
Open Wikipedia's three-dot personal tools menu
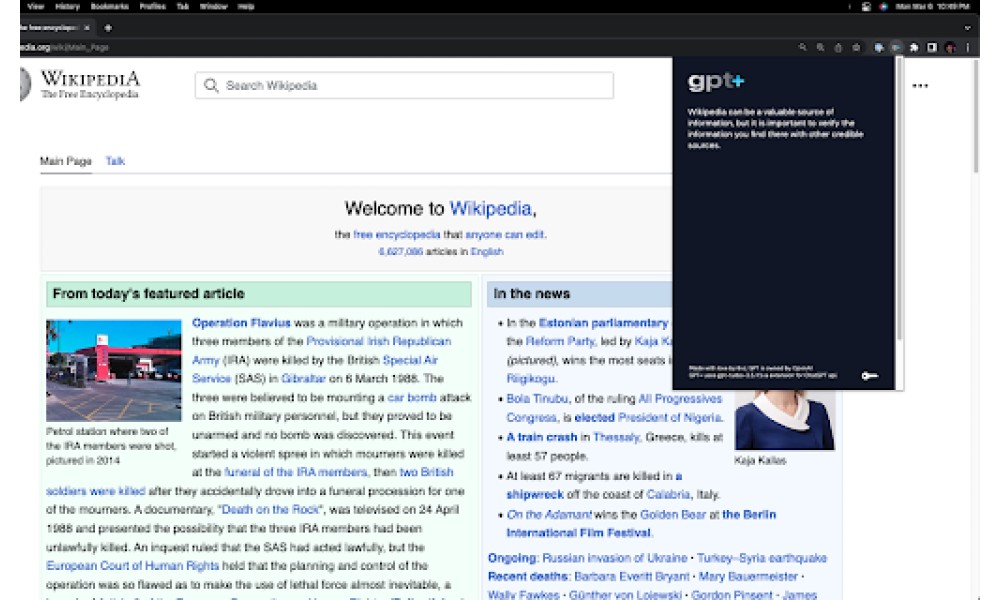(x=920, y=85)
